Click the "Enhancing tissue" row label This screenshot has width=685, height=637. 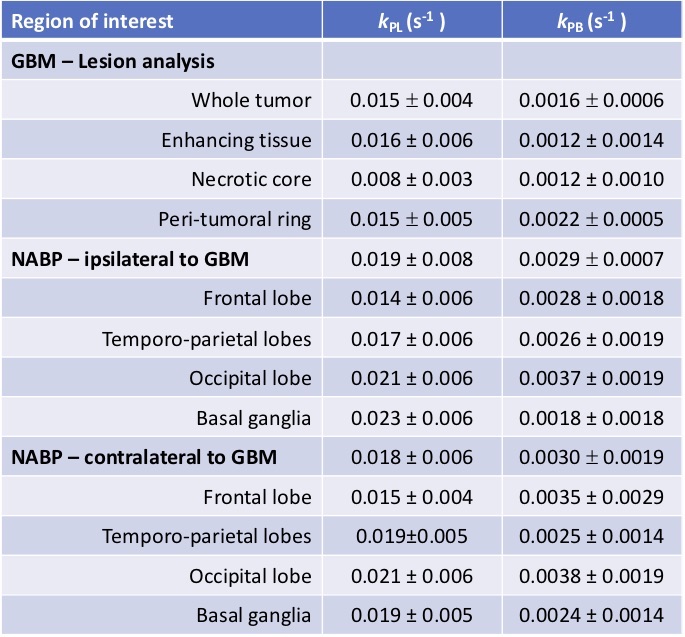(x=236, y=140)
